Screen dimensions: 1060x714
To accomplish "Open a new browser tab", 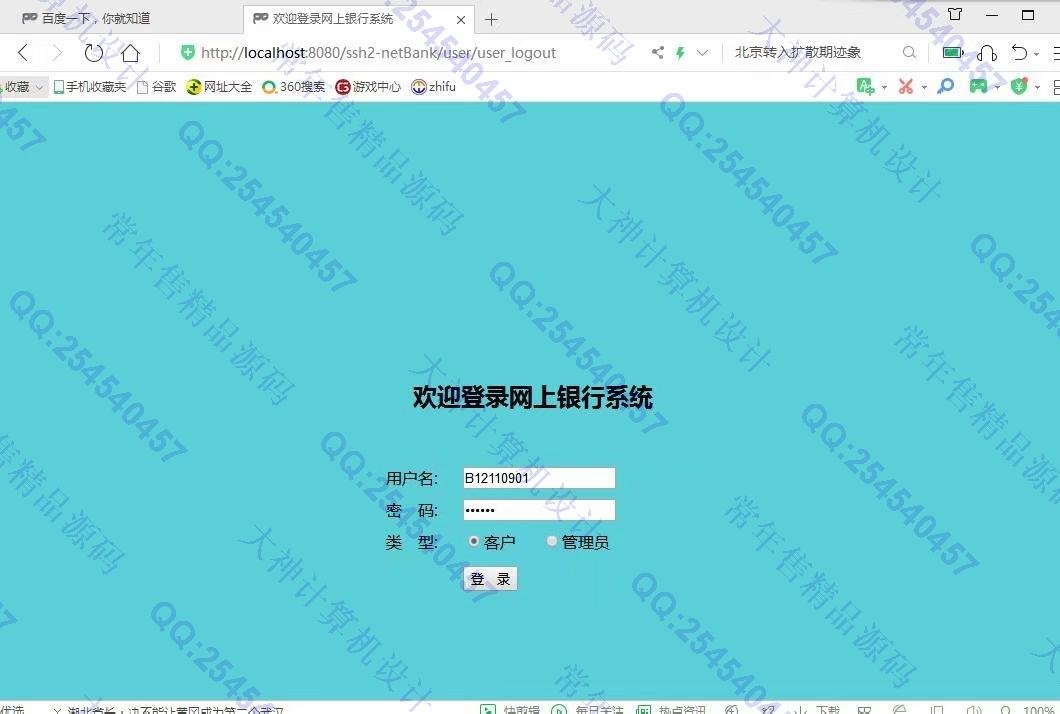I will click(x=491, y=20).
